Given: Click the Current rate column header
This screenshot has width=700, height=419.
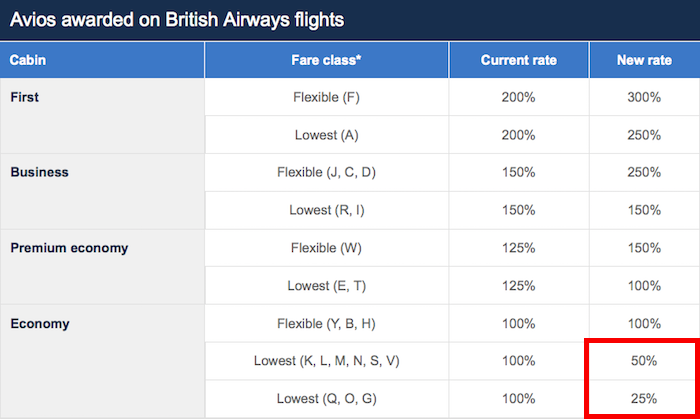Looking at the screenshot, I should click(x=519, y=60).
